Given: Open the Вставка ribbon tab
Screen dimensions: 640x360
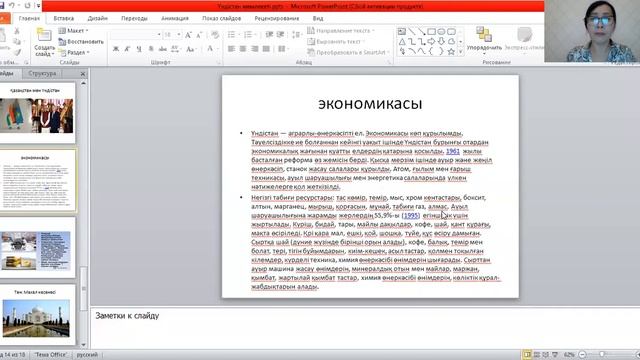Looking at the screenshot, I should tap(64, 18).
